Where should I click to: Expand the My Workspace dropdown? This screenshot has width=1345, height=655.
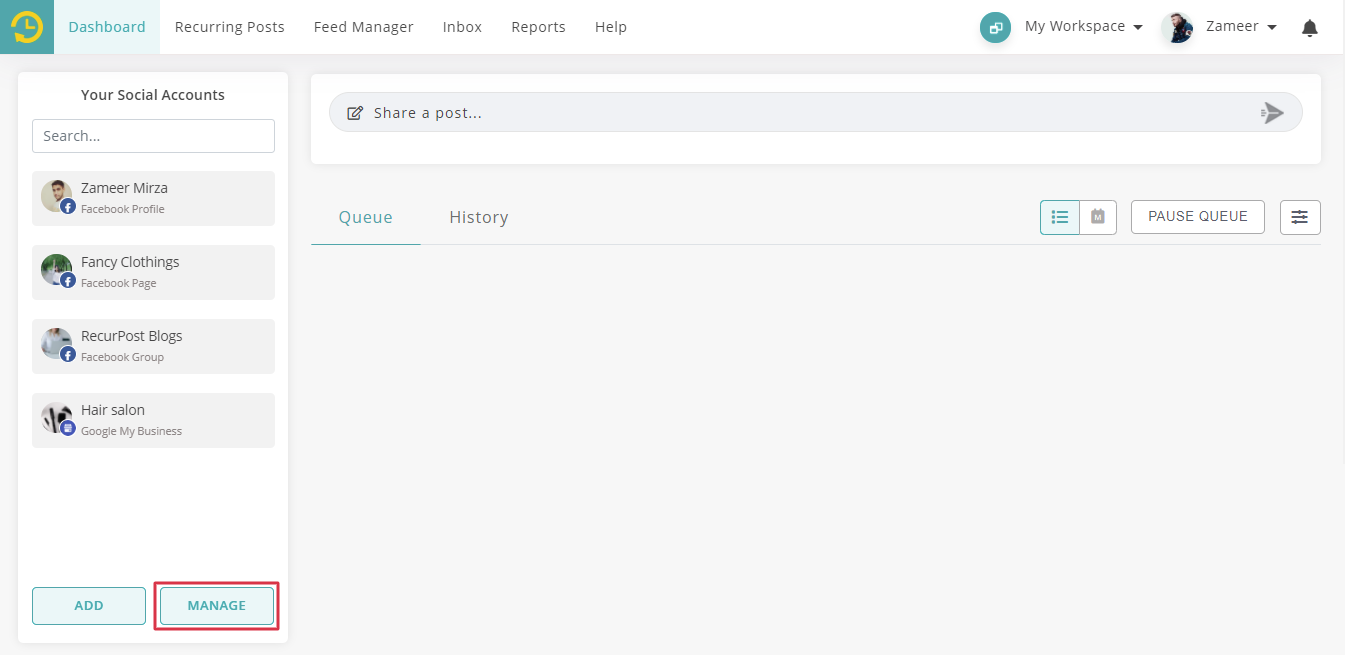pyautogui.click(x=1084, y=27)
